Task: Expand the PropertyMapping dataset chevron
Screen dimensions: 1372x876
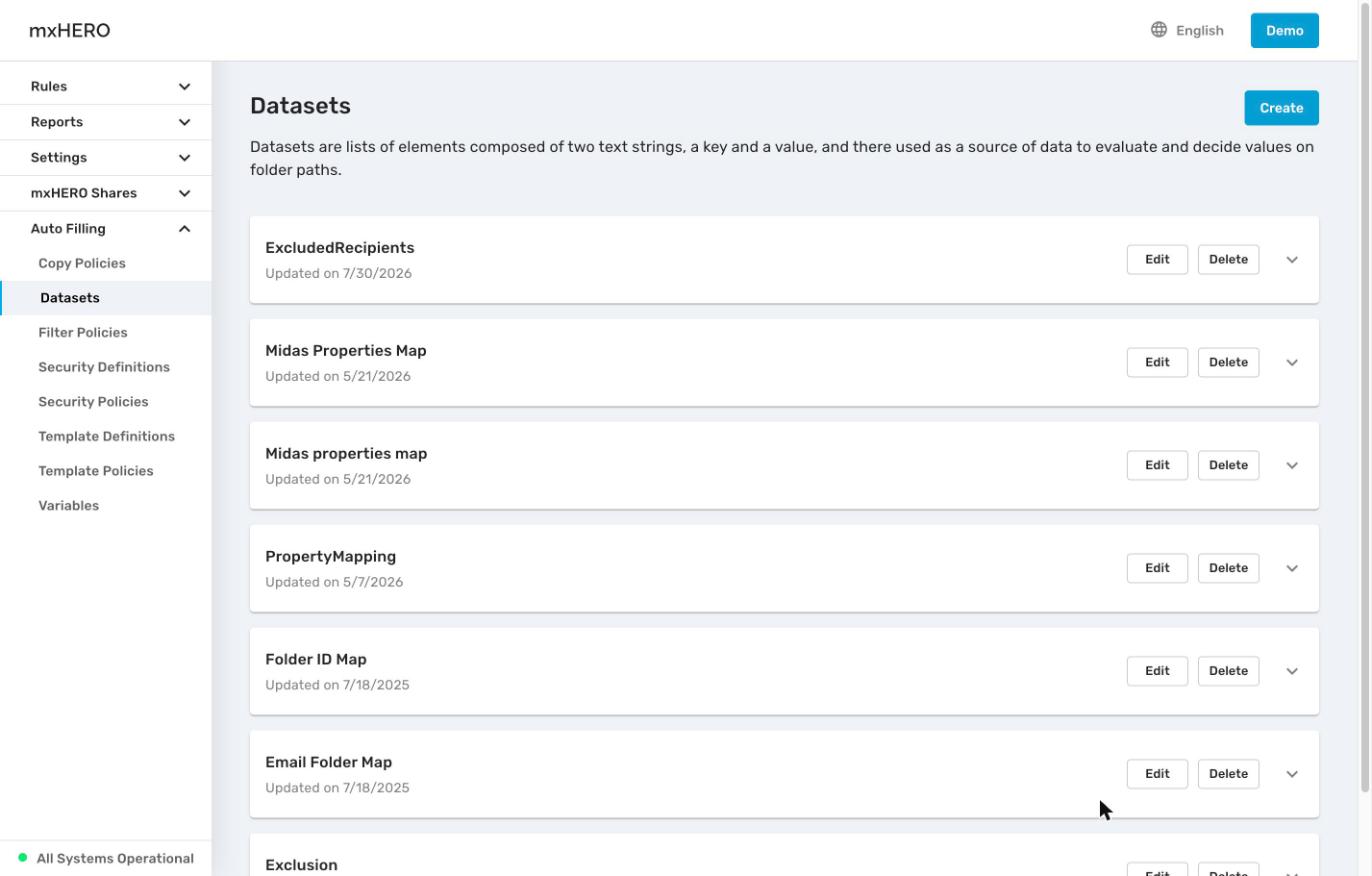Action: (x=1292, y=569)
